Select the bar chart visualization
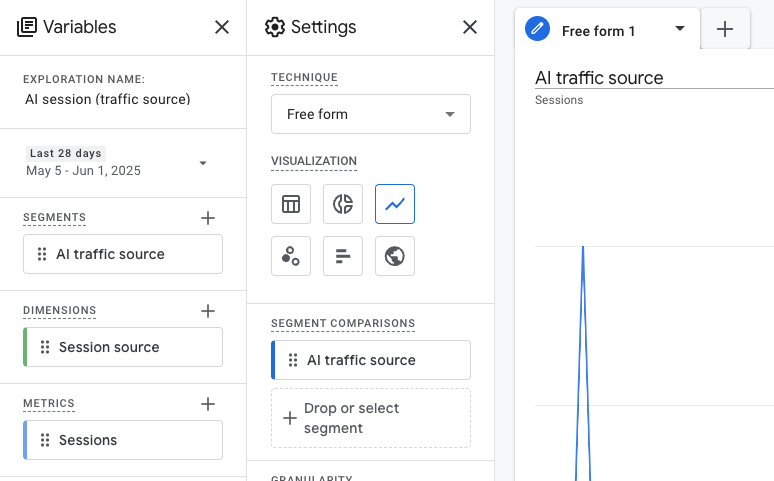The width and height of the screenshot is (774, 481). 343,256
